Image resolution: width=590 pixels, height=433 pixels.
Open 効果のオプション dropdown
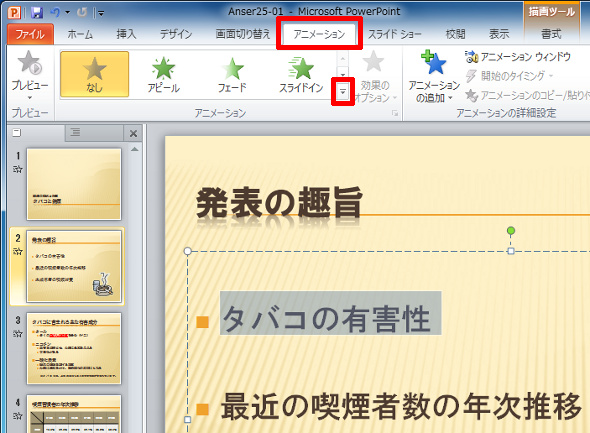(375, 77)
